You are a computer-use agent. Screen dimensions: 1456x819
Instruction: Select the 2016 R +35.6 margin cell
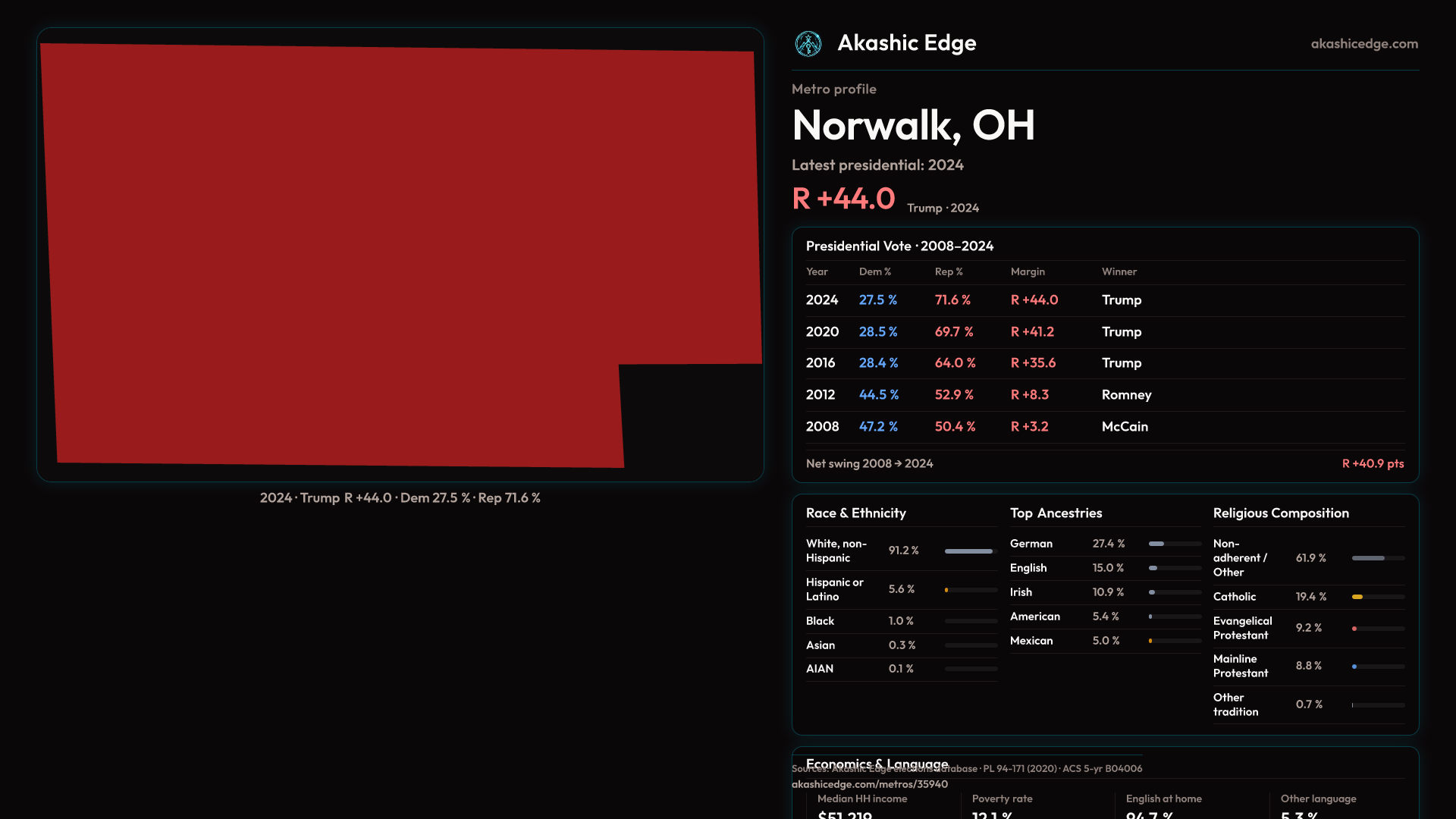(x=1033, y=363)
